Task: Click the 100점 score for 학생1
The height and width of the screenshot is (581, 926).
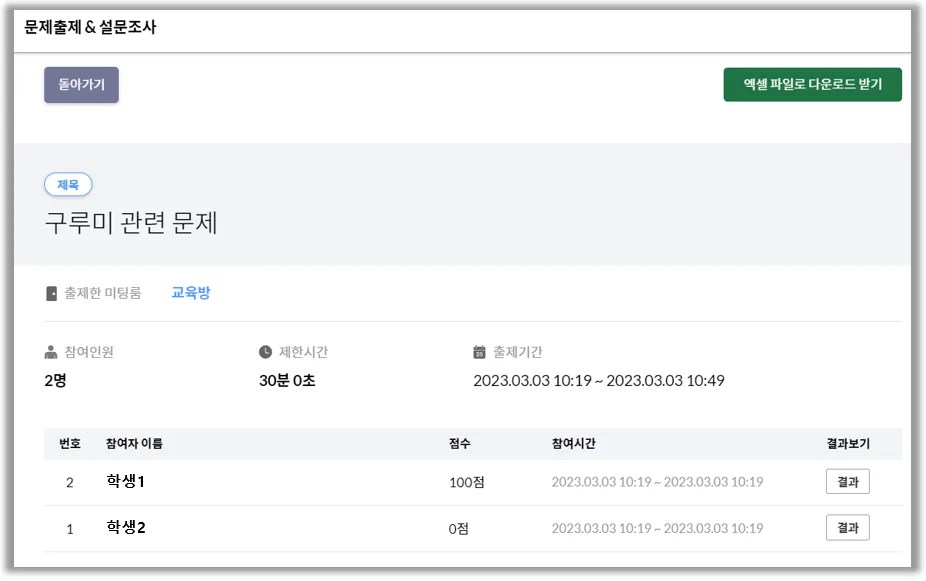Action: [x=466, y=482]
